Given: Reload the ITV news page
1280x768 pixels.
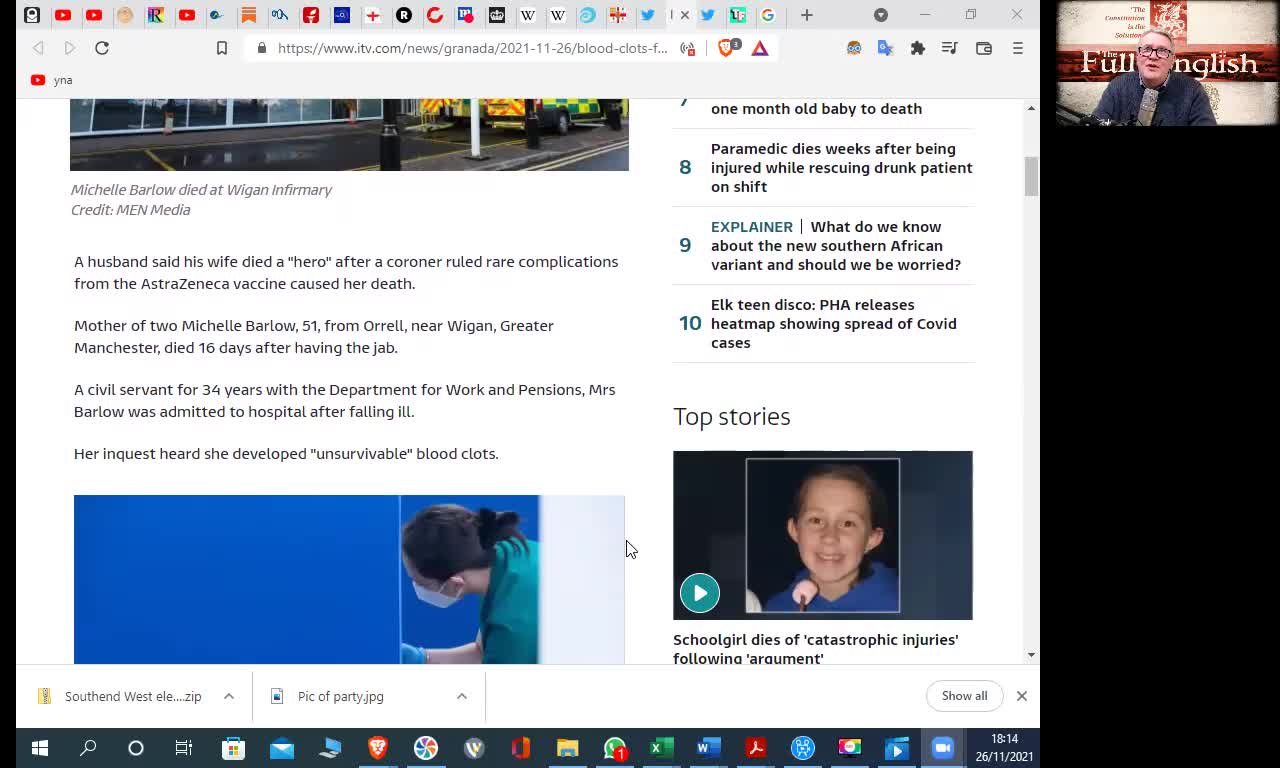Looking at the screenshot, I should (102, 48).
